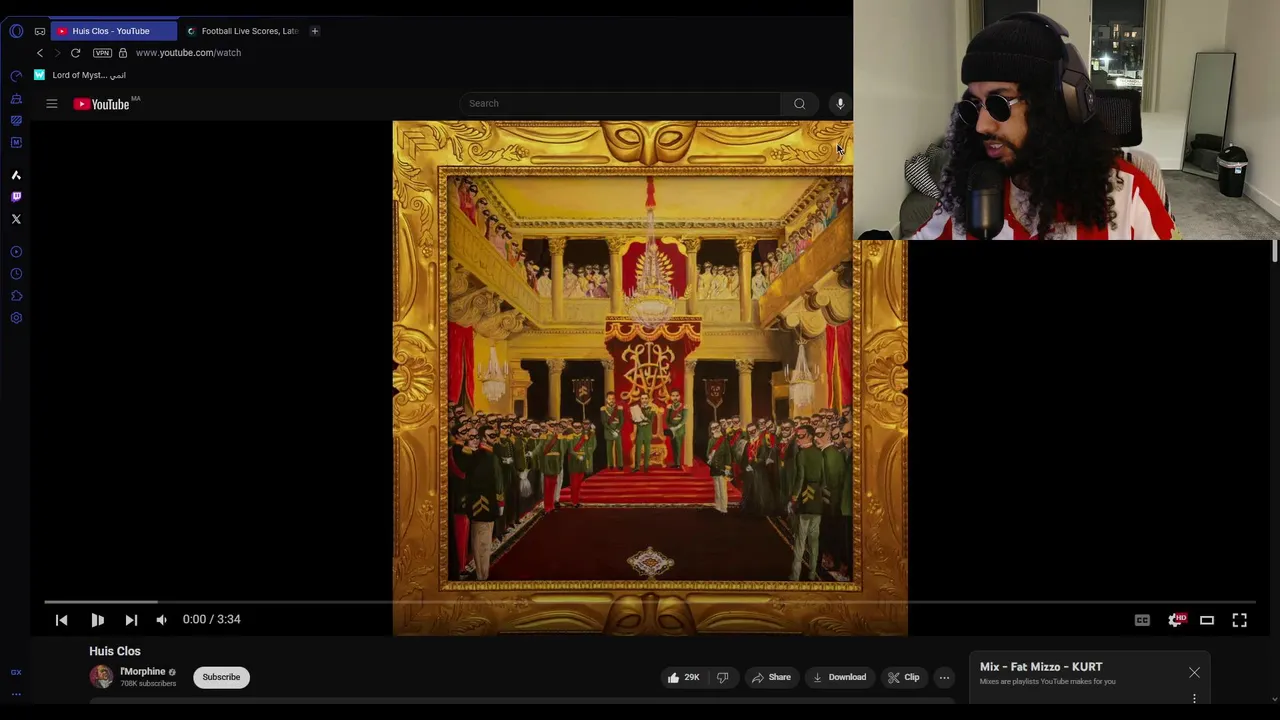Open a new browser tab
Viewport: 1280px width, 720px height.
click(x=314, y=31)
